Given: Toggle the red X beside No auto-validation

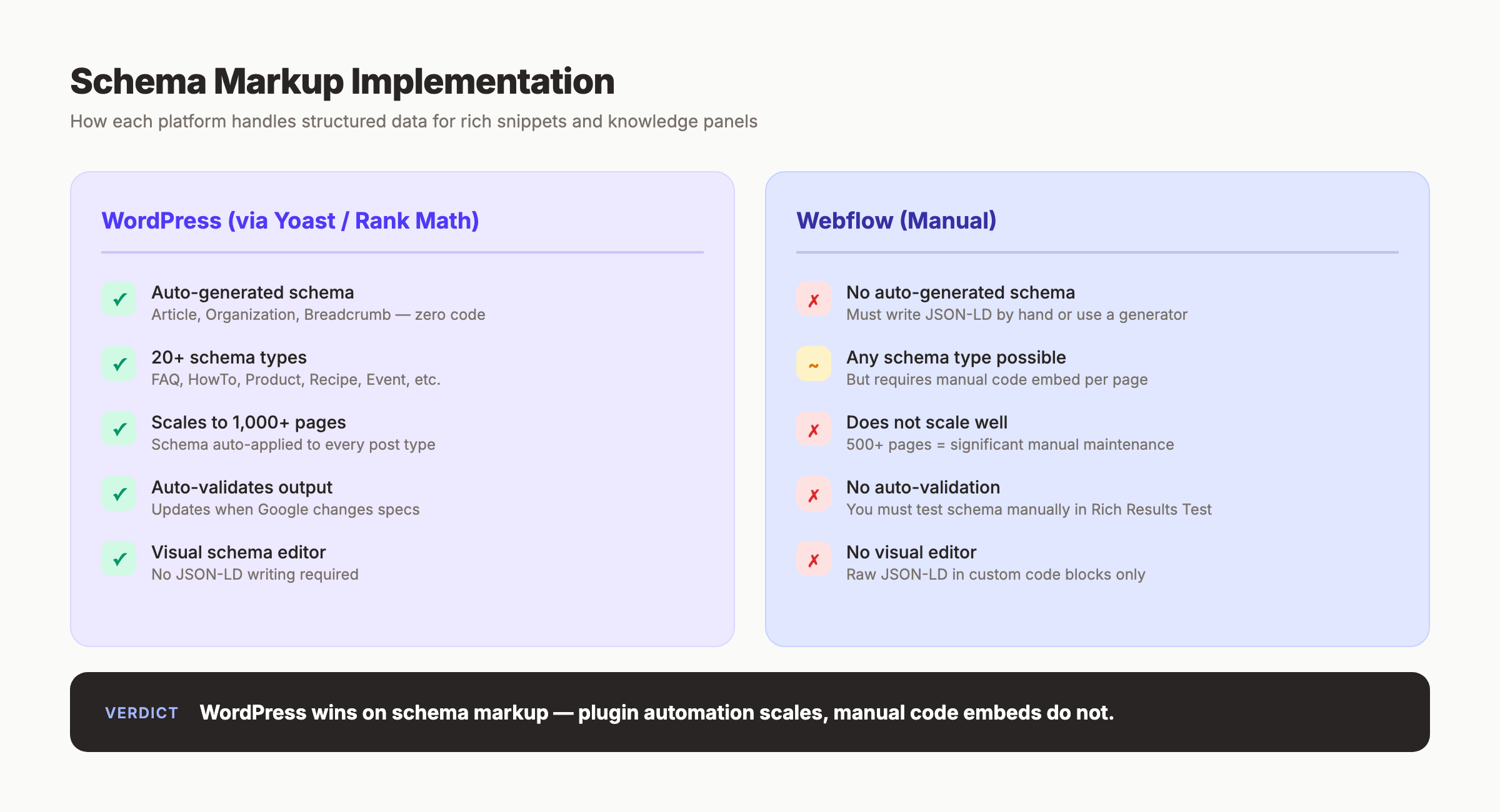Looking at the screenshot, I should tap(814, 494).
